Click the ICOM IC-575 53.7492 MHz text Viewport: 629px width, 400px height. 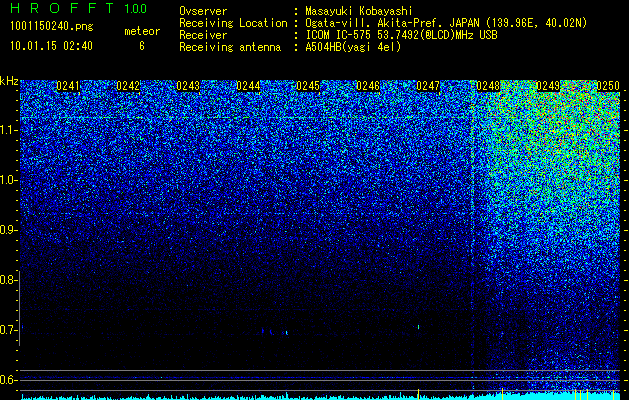(401, 35)
